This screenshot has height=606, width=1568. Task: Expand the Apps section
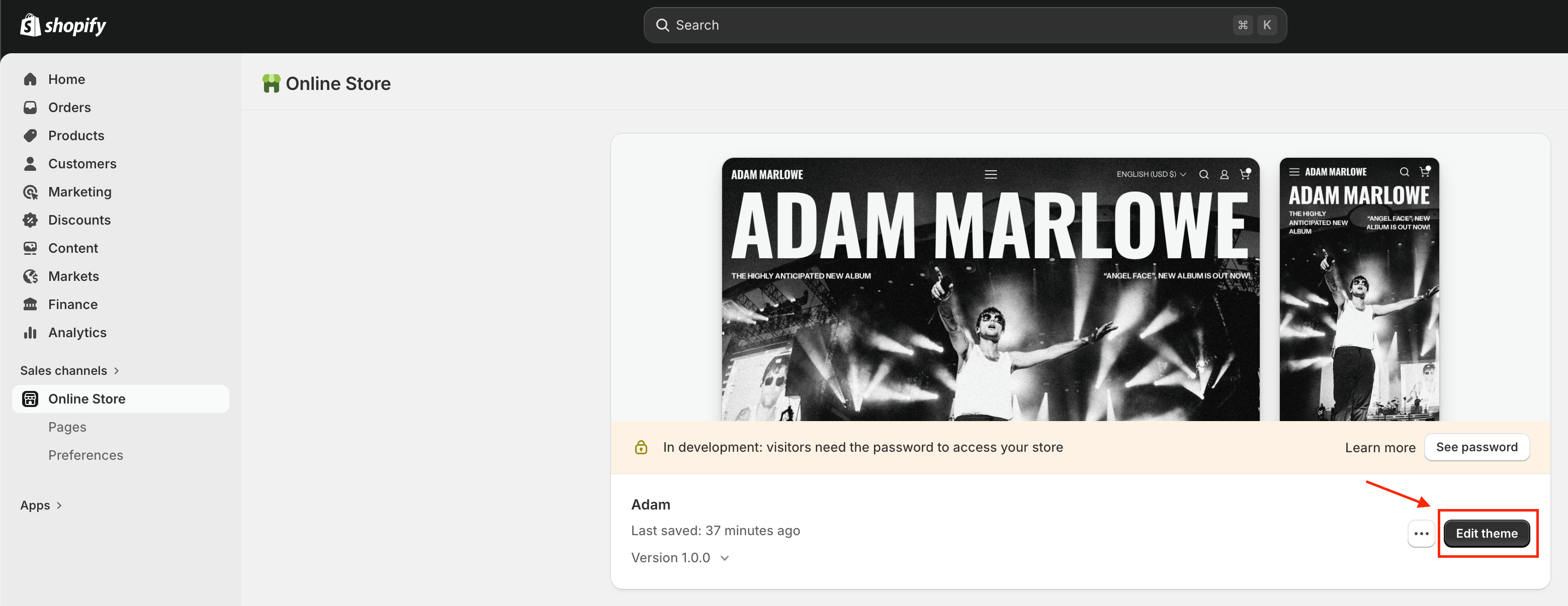[41, 505]
